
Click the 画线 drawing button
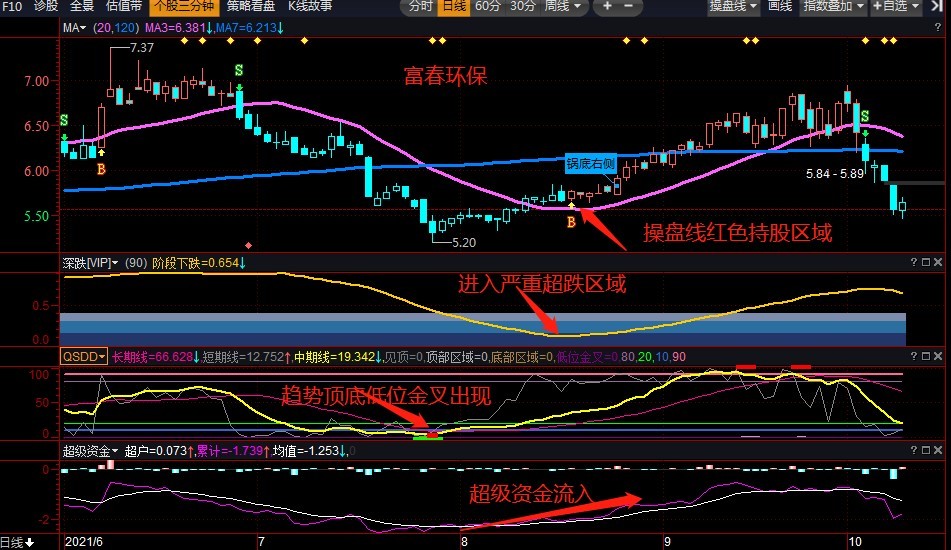tap(779, 7)
